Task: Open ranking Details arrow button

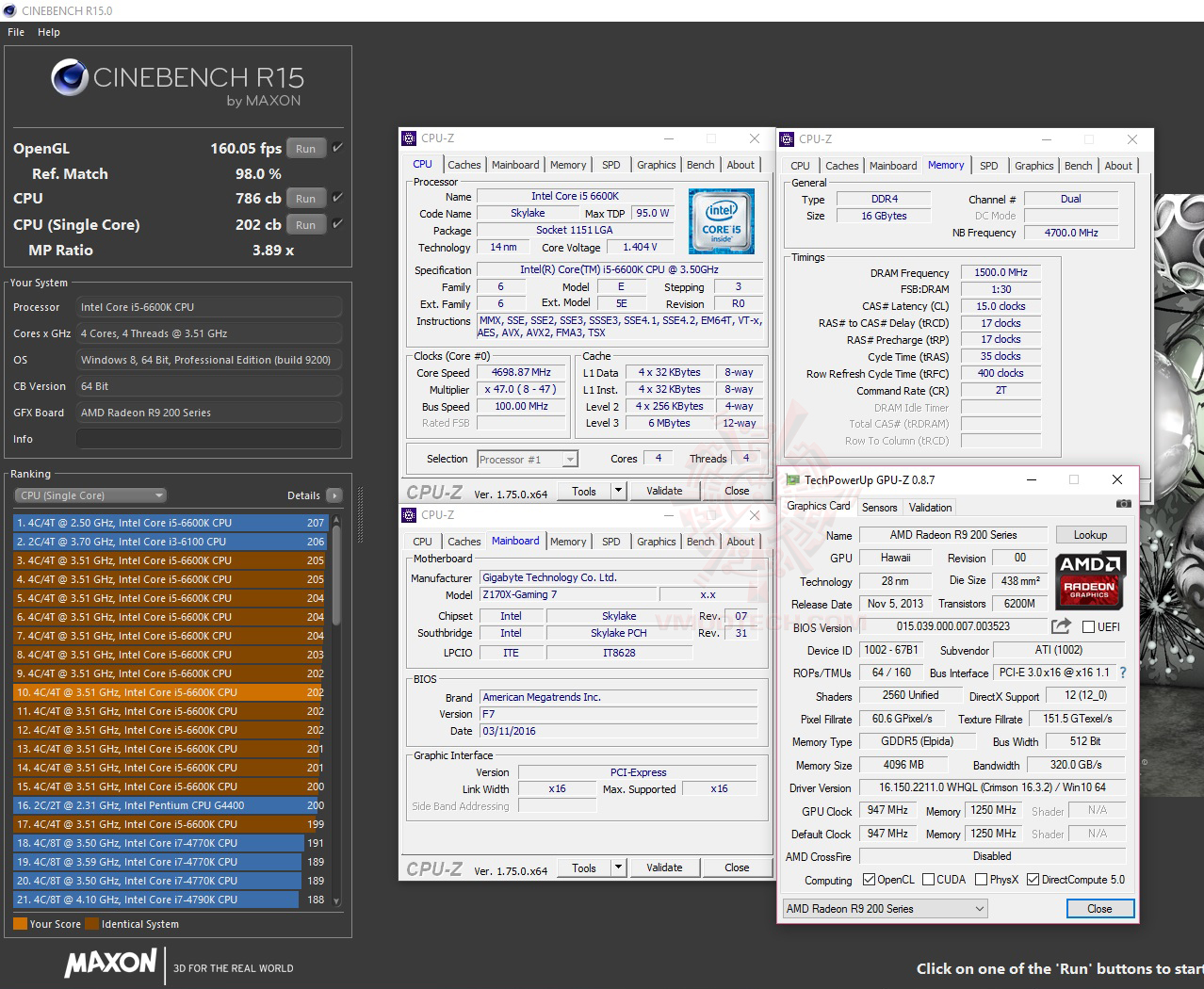Action: (334, 495)
